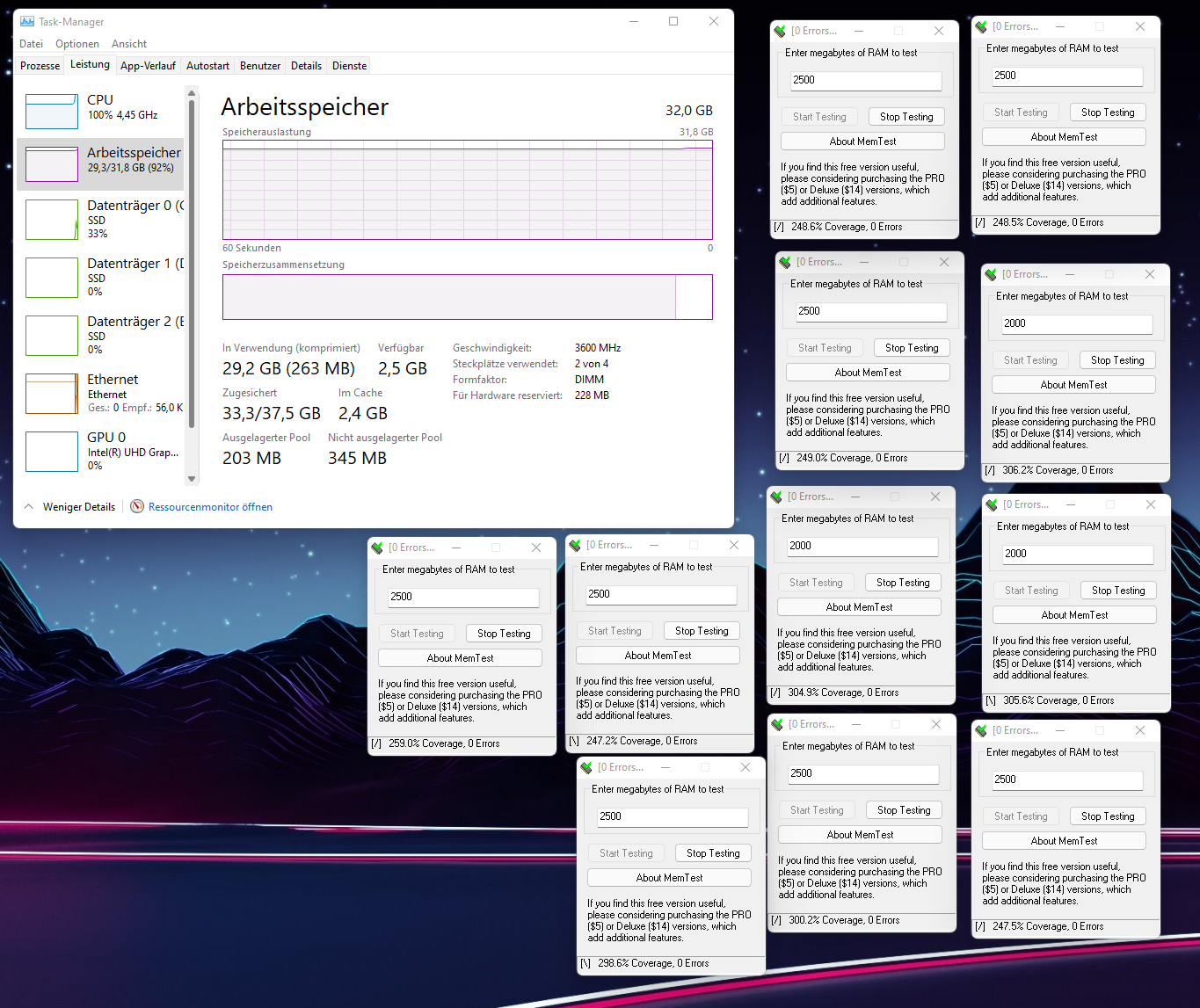1200x1008 pixels.
Task: Select the Ethernet performance graph
Action: coord(52,394)
